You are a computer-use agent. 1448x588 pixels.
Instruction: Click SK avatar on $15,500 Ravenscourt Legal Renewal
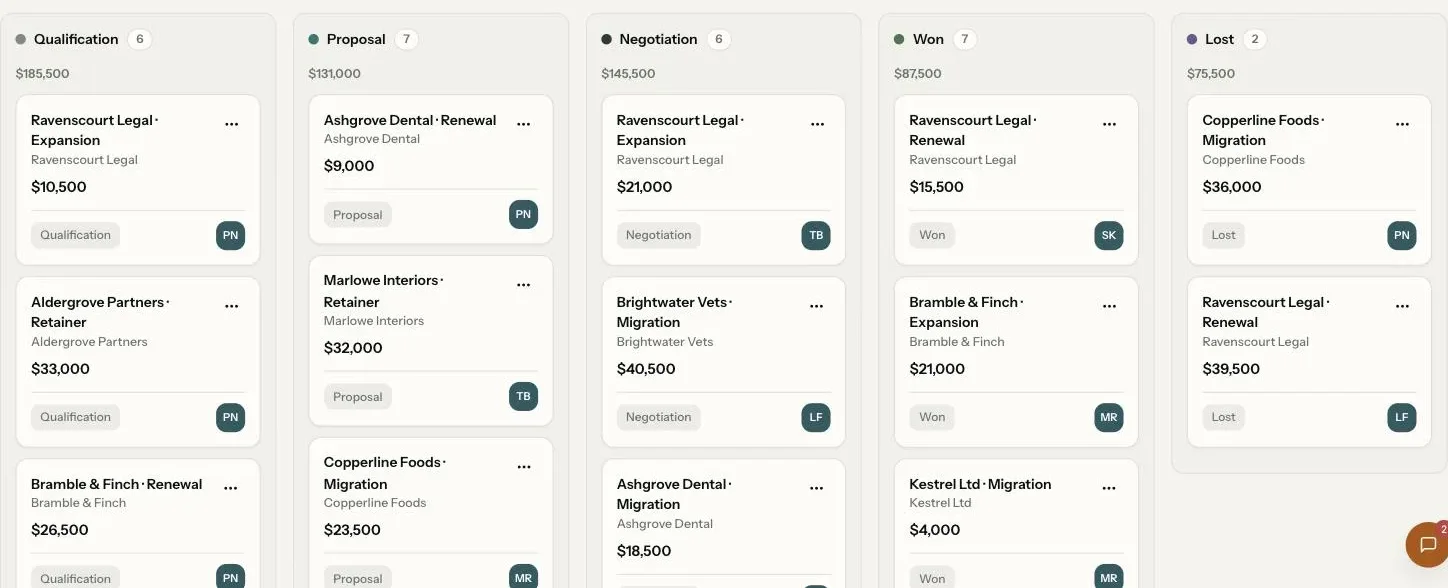click(x=1109, y=235)
